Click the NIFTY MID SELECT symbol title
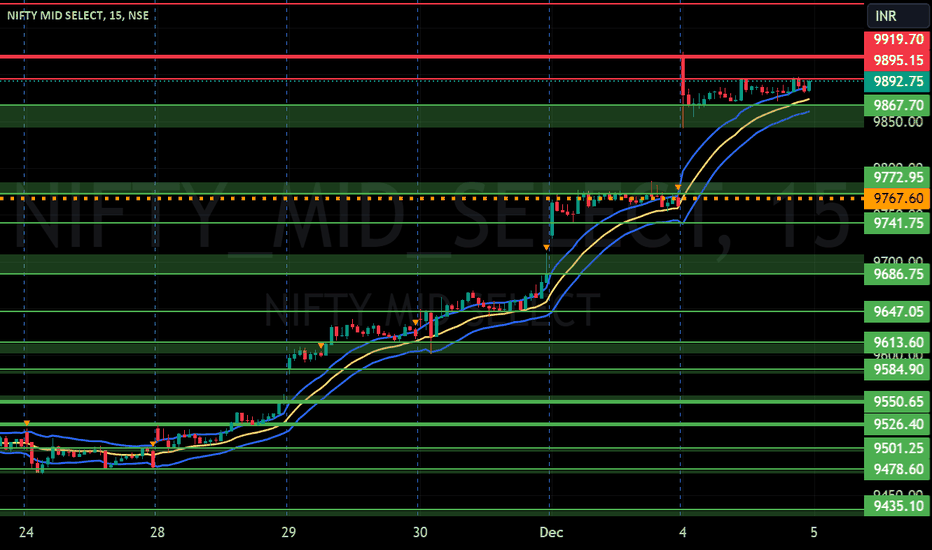 [78, 15]
